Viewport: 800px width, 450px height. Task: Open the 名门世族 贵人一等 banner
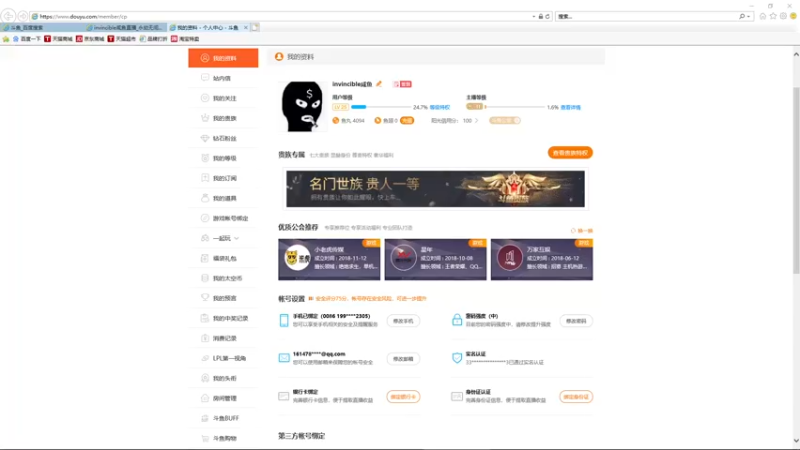[435, 189]
